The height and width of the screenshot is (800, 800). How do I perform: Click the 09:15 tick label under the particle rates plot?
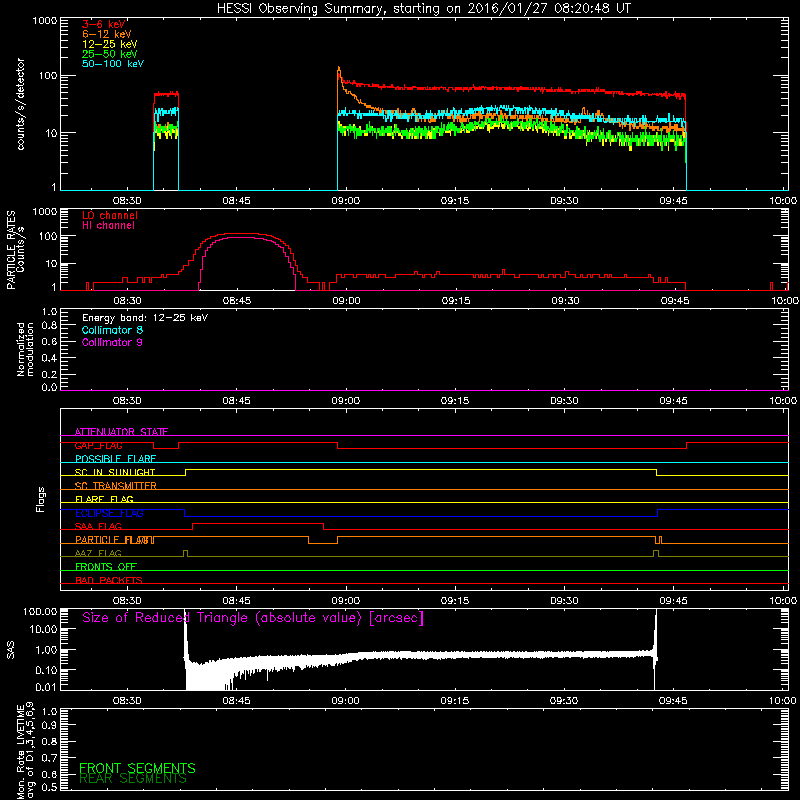[455, 301]
